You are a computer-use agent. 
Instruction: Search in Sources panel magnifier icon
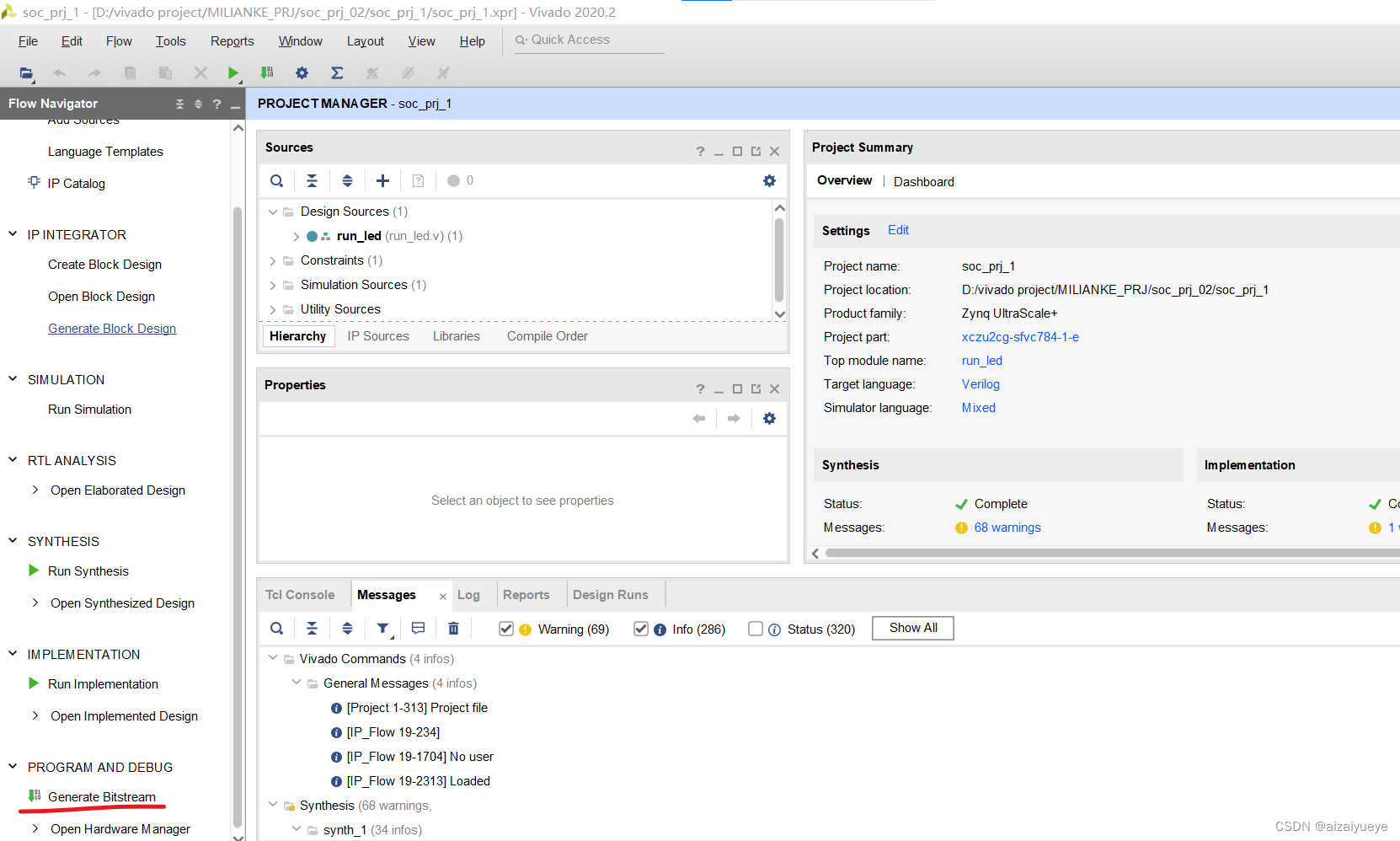(x=276, y=180)
